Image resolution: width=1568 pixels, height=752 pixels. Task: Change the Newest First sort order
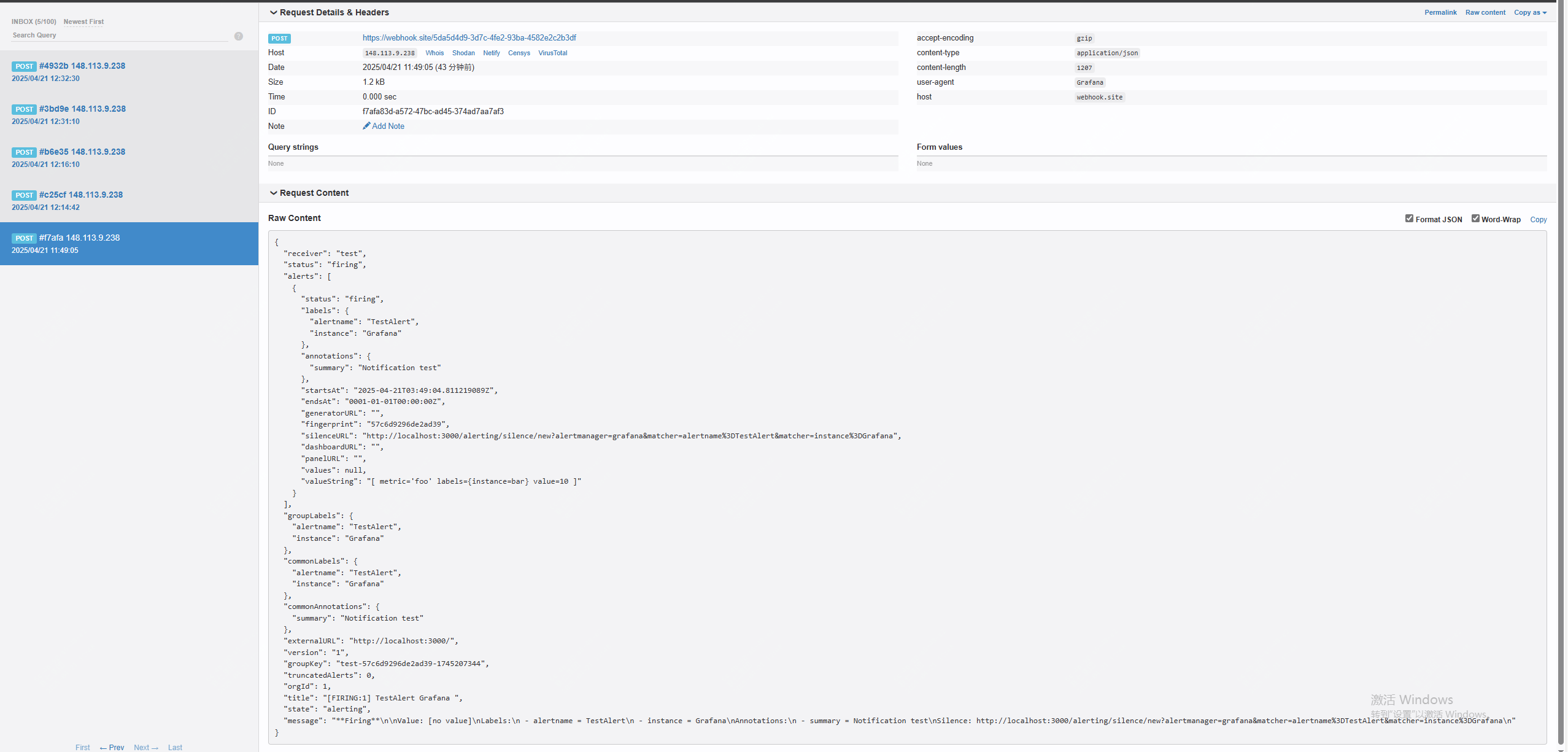83,21
